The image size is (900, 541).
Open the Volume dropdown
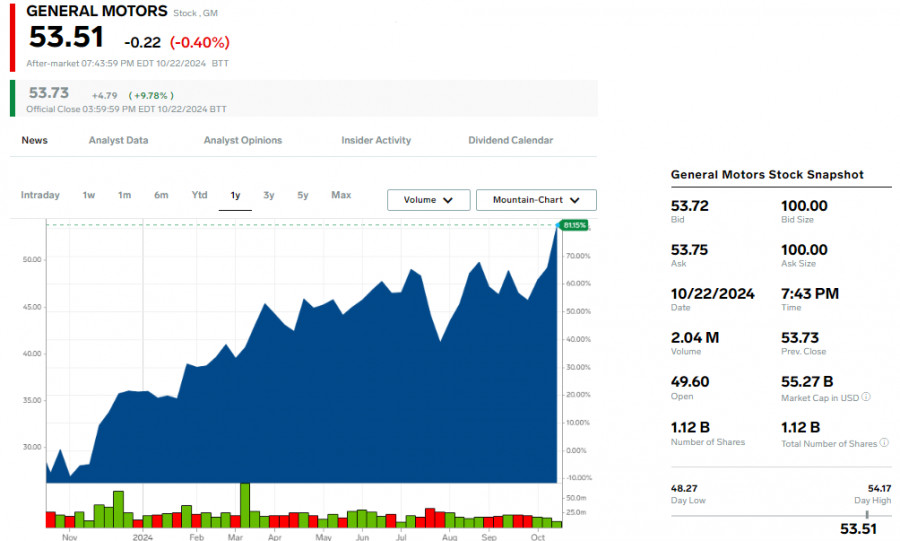click(x=429, y=200)
